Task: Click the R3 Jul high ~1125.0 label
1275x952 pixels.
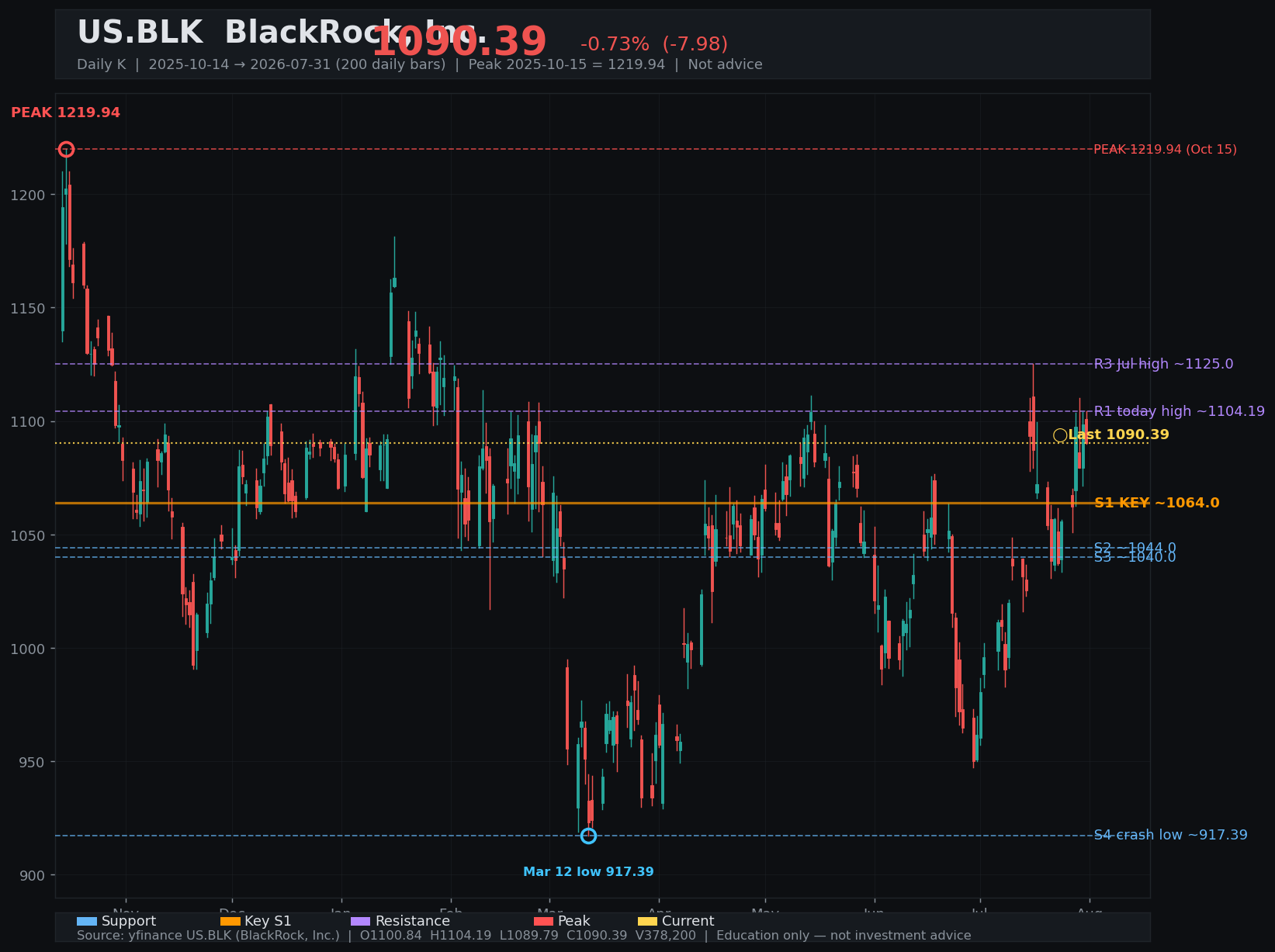Action: [1163, 364]
